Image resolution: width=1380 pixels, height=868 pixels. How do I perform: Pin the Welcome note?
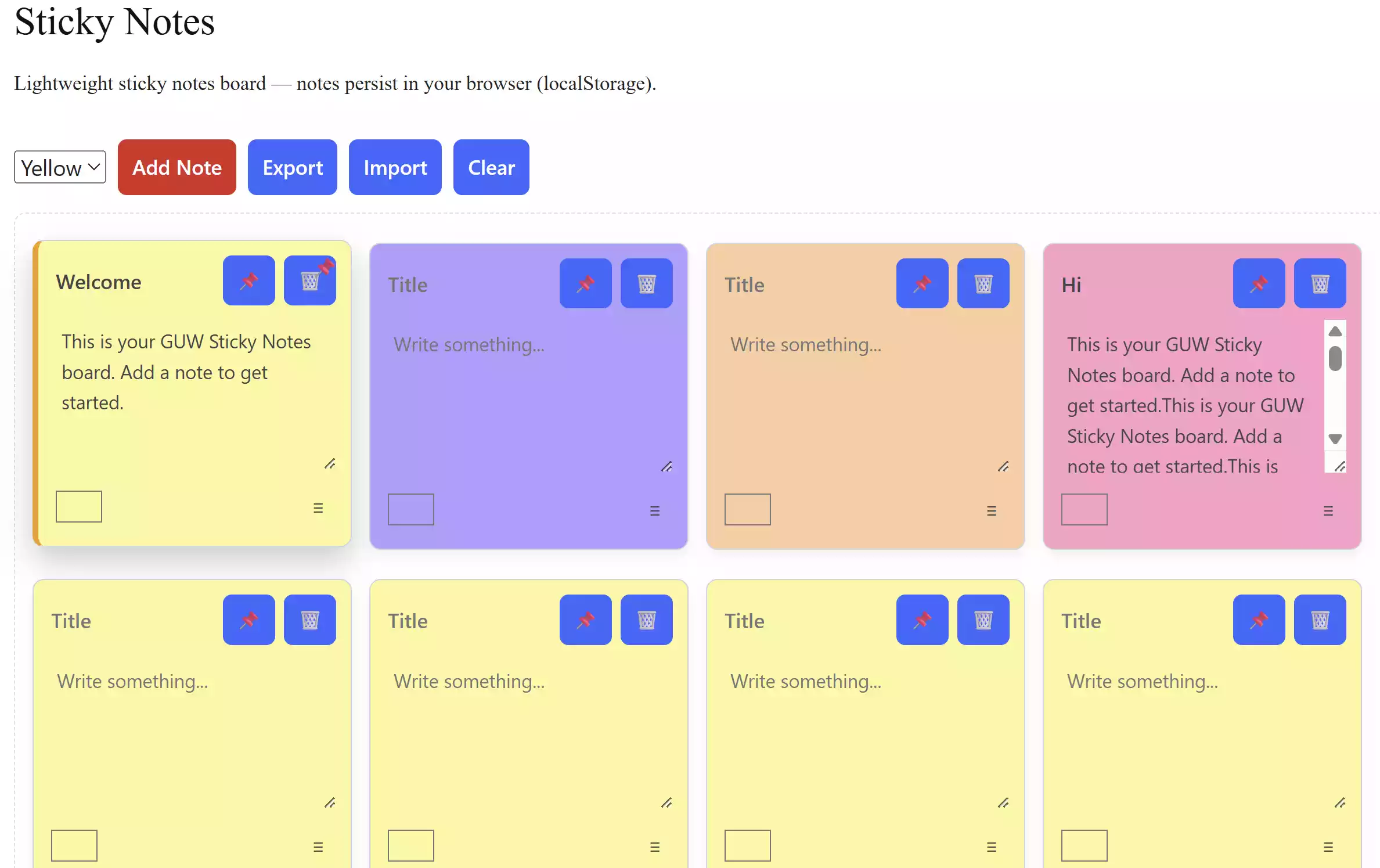coord(248,281)
